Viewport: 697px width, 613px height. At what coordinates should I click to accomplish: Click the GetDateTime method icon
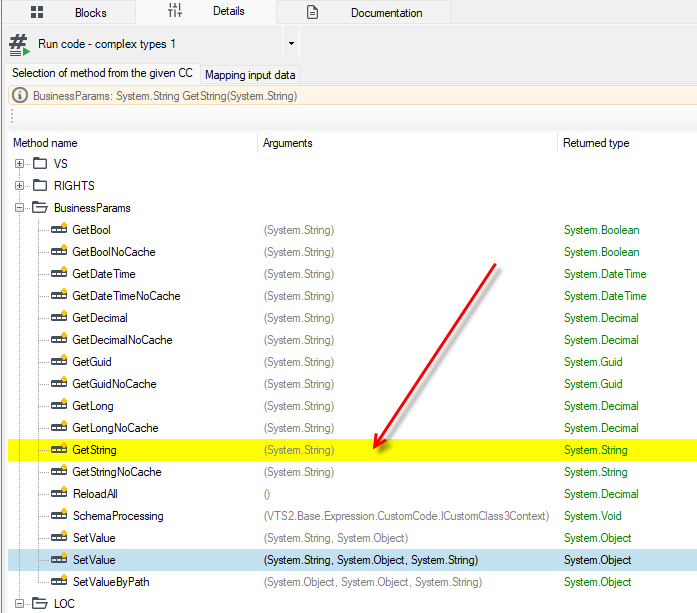tap(59, 272)
